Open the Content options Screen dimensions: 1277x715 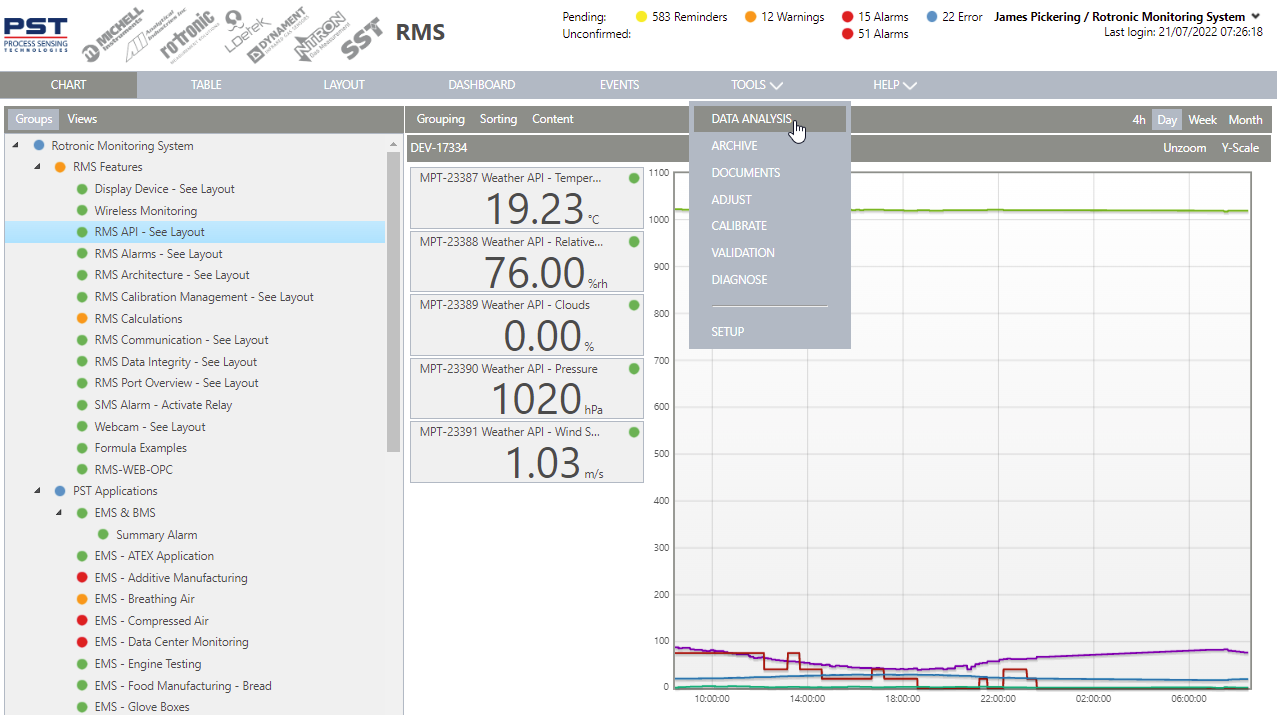553,119
